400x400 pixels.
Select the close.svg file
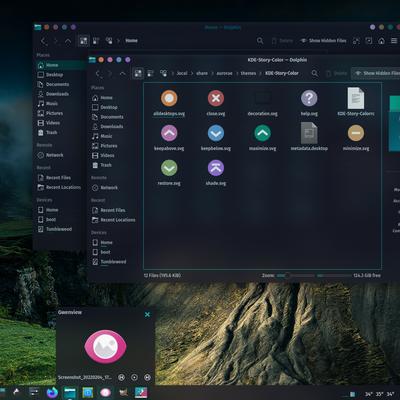point(216,103)
